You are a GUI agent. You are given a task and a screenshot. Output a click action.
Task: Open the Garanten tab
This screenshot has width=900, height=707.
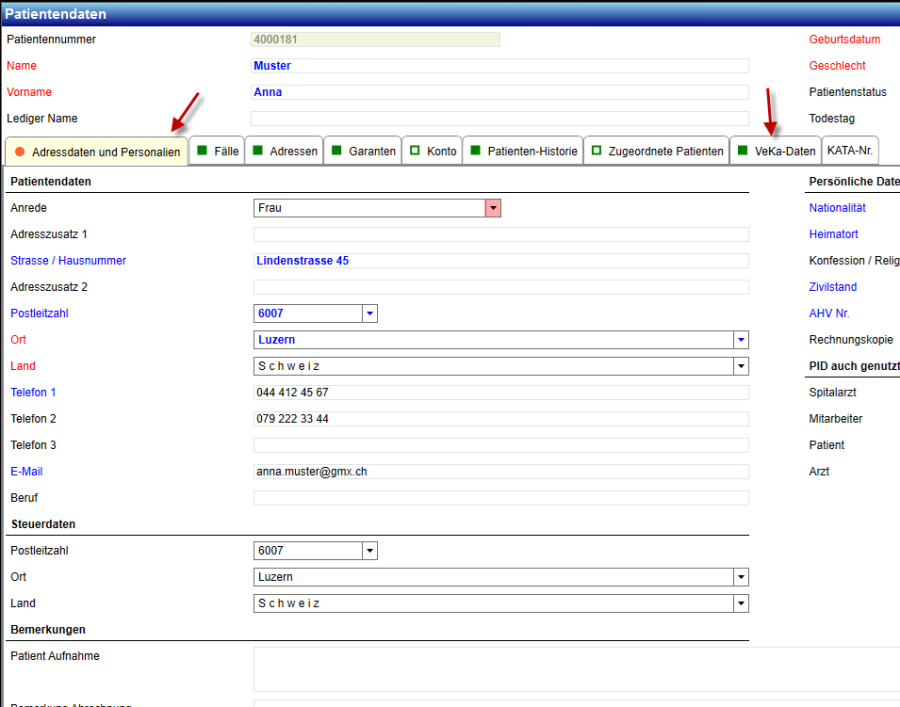(x=363, y=151)
